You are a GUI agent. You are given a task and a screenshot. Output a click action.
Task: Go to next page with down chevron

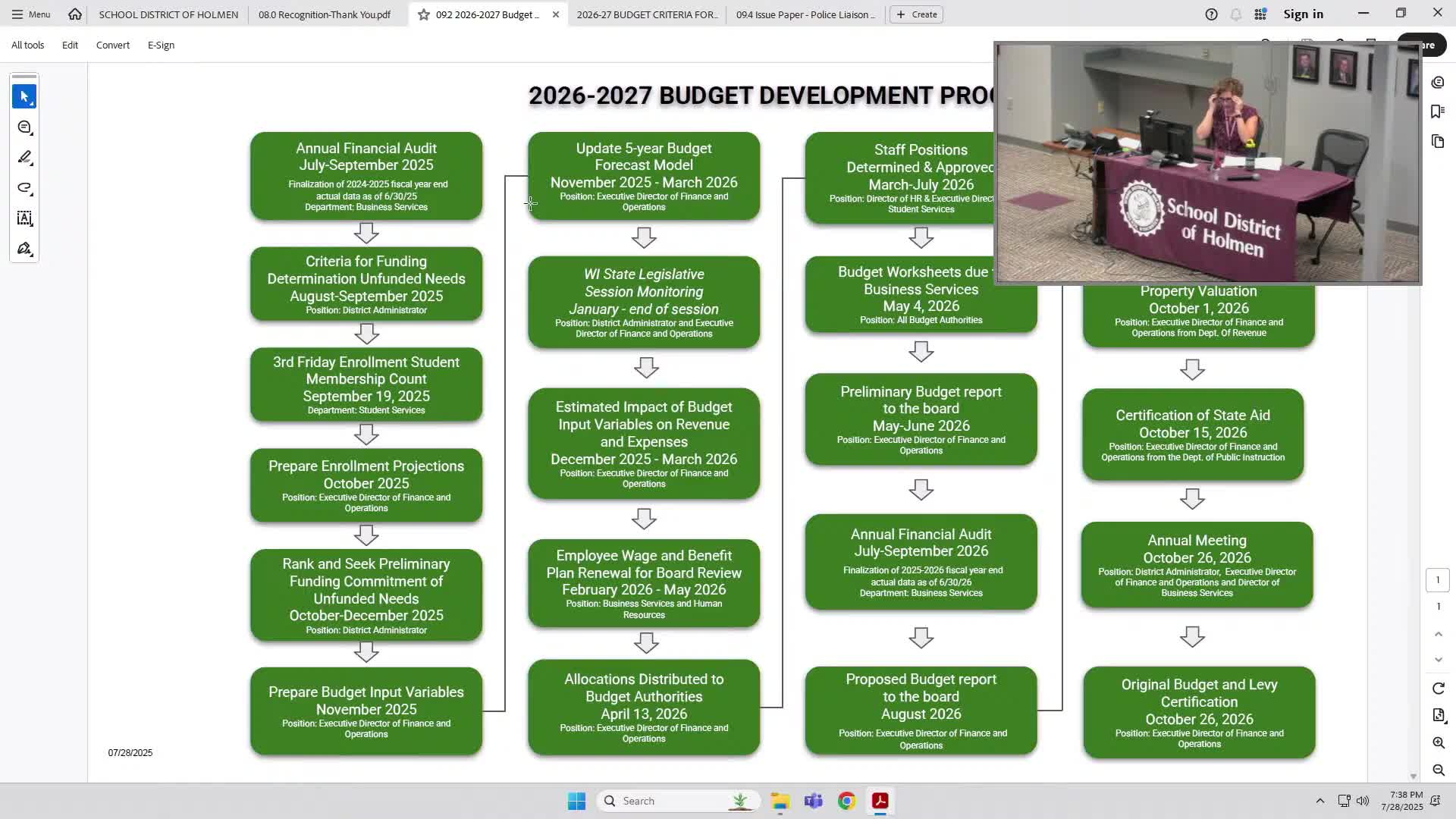[x=1439, y=660]
